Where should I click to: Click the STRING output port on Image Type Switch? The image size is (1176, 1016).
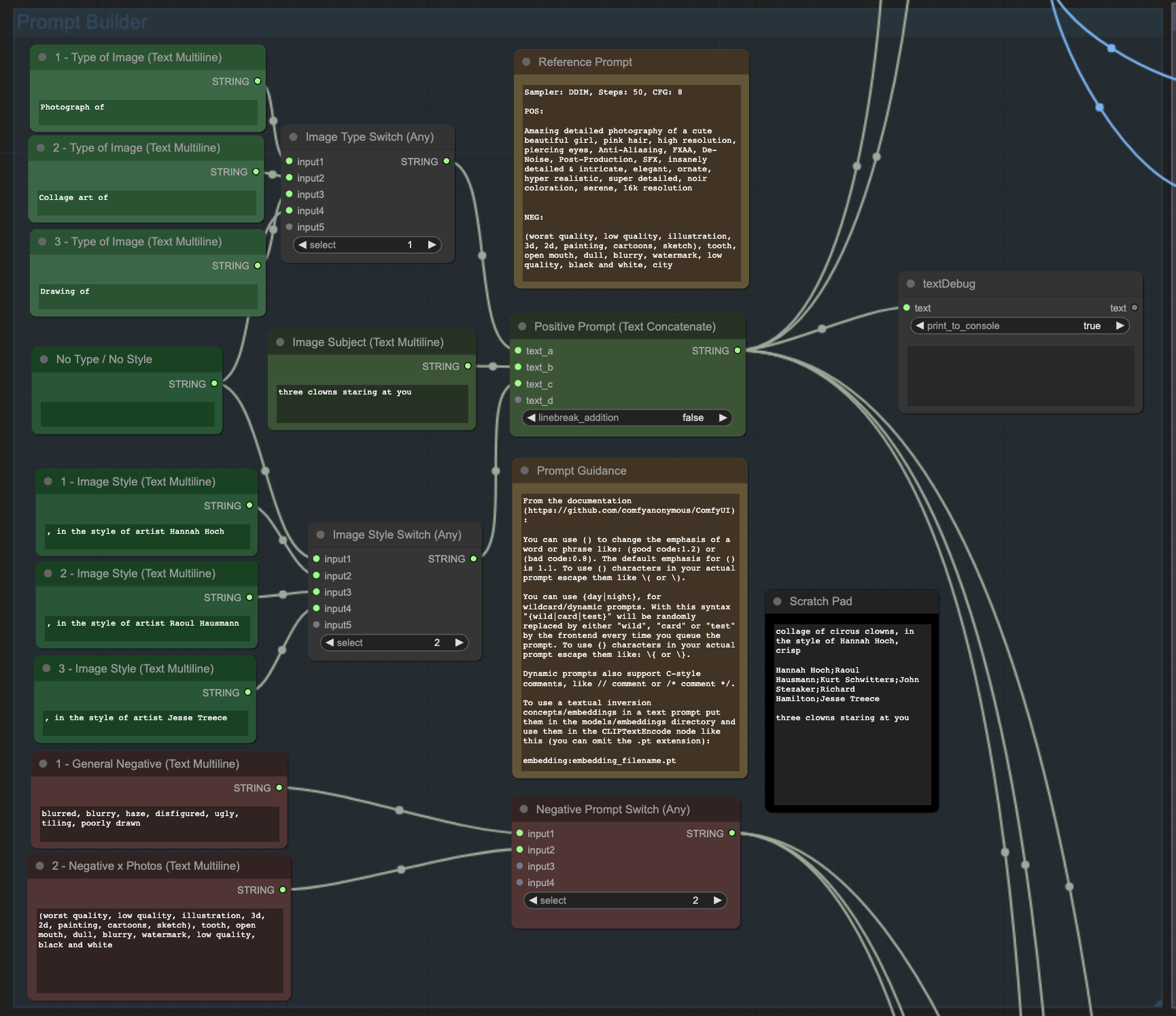446,161
